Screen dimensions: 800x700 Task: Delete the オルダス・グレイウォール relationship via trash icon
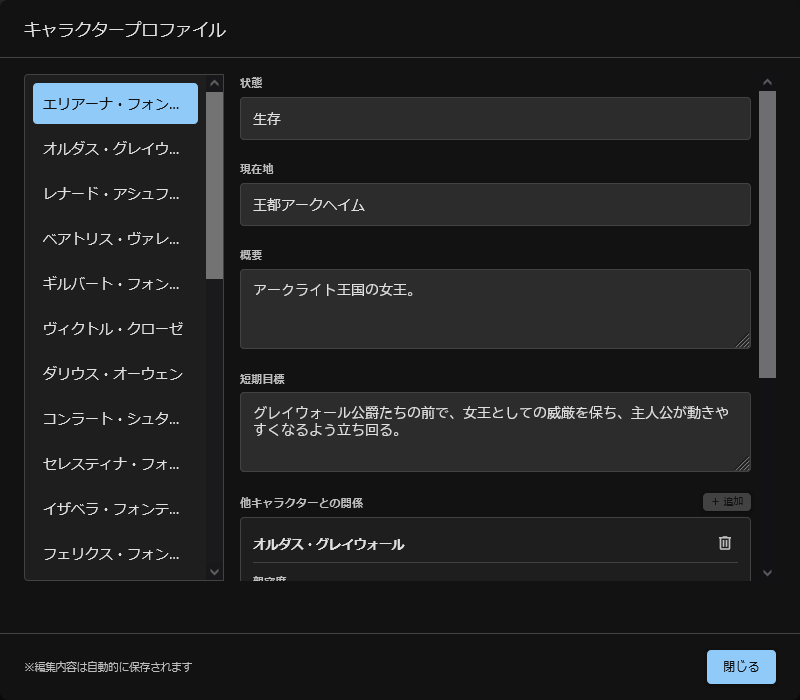pos(725,543)
